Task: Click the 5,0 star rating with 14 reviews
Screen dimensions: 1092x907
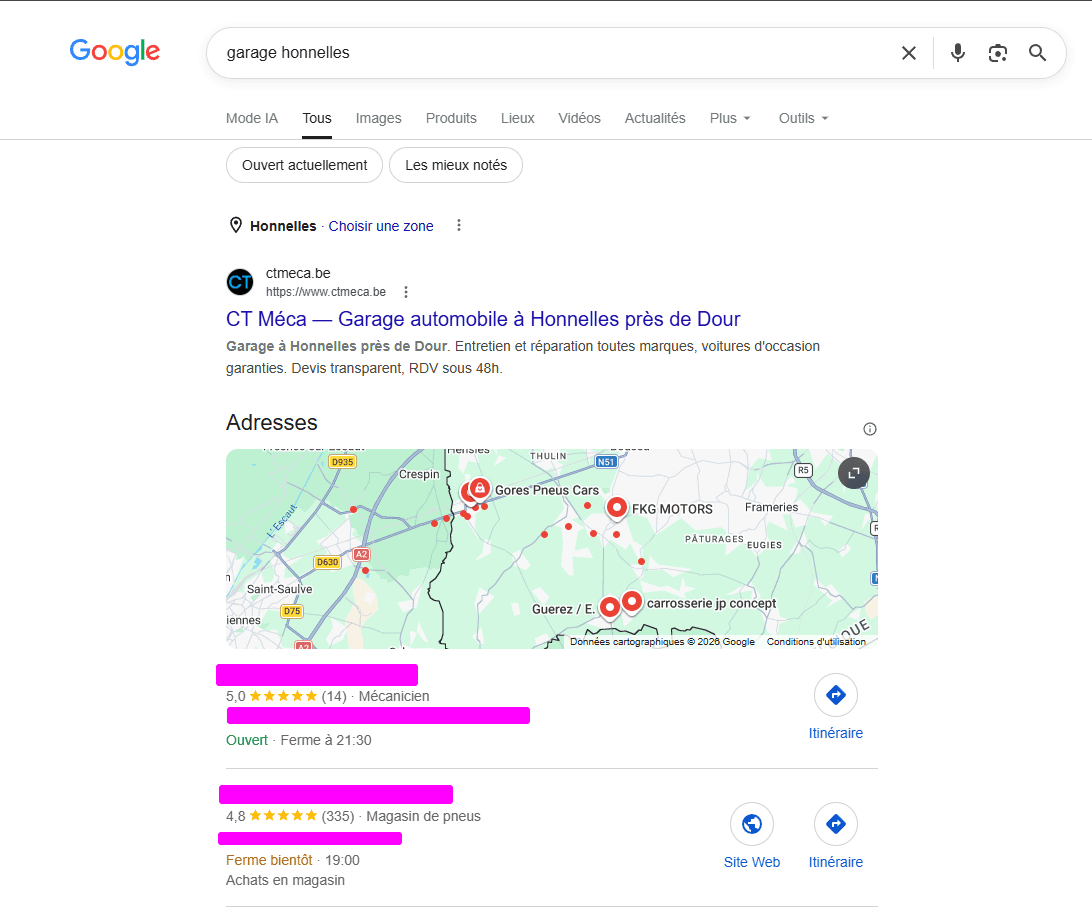Action: pyautogui.click(x=286, y=696)
